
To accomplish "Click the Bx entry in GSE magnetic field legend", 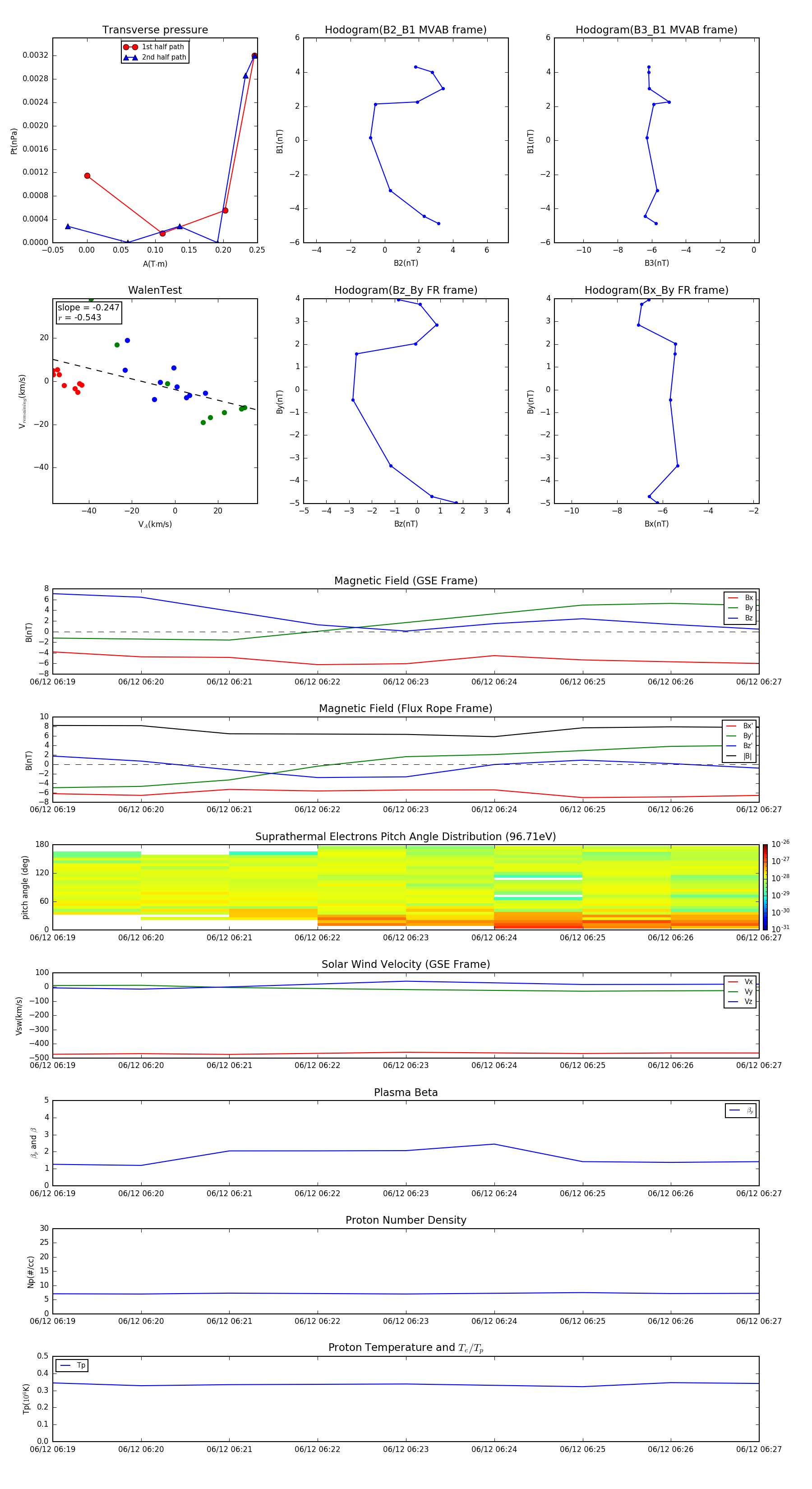I will coord(740,598).
